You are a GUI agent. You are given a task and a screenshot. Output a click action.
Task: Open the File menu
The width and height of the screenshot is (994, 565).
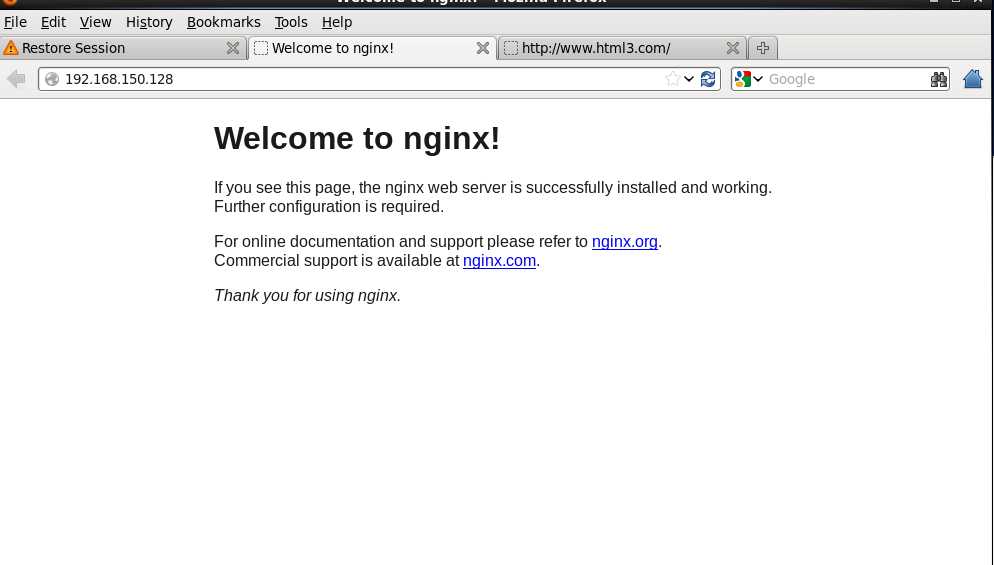15,22
